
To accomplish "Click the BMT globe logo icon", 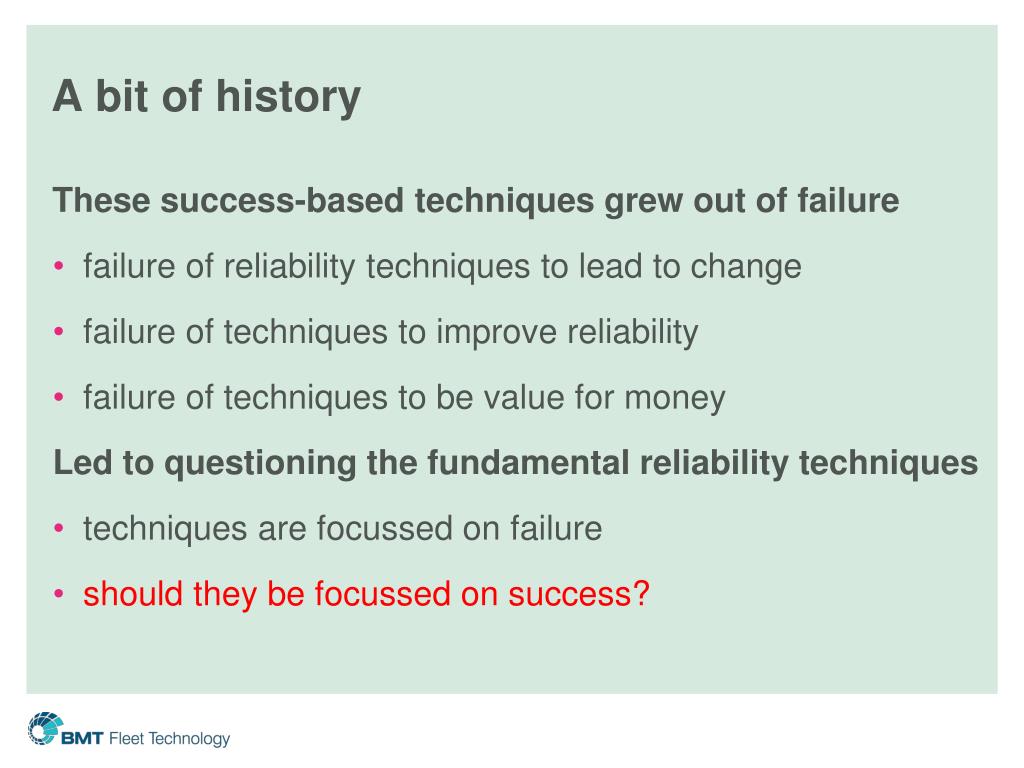I will (x=45, y=728).
